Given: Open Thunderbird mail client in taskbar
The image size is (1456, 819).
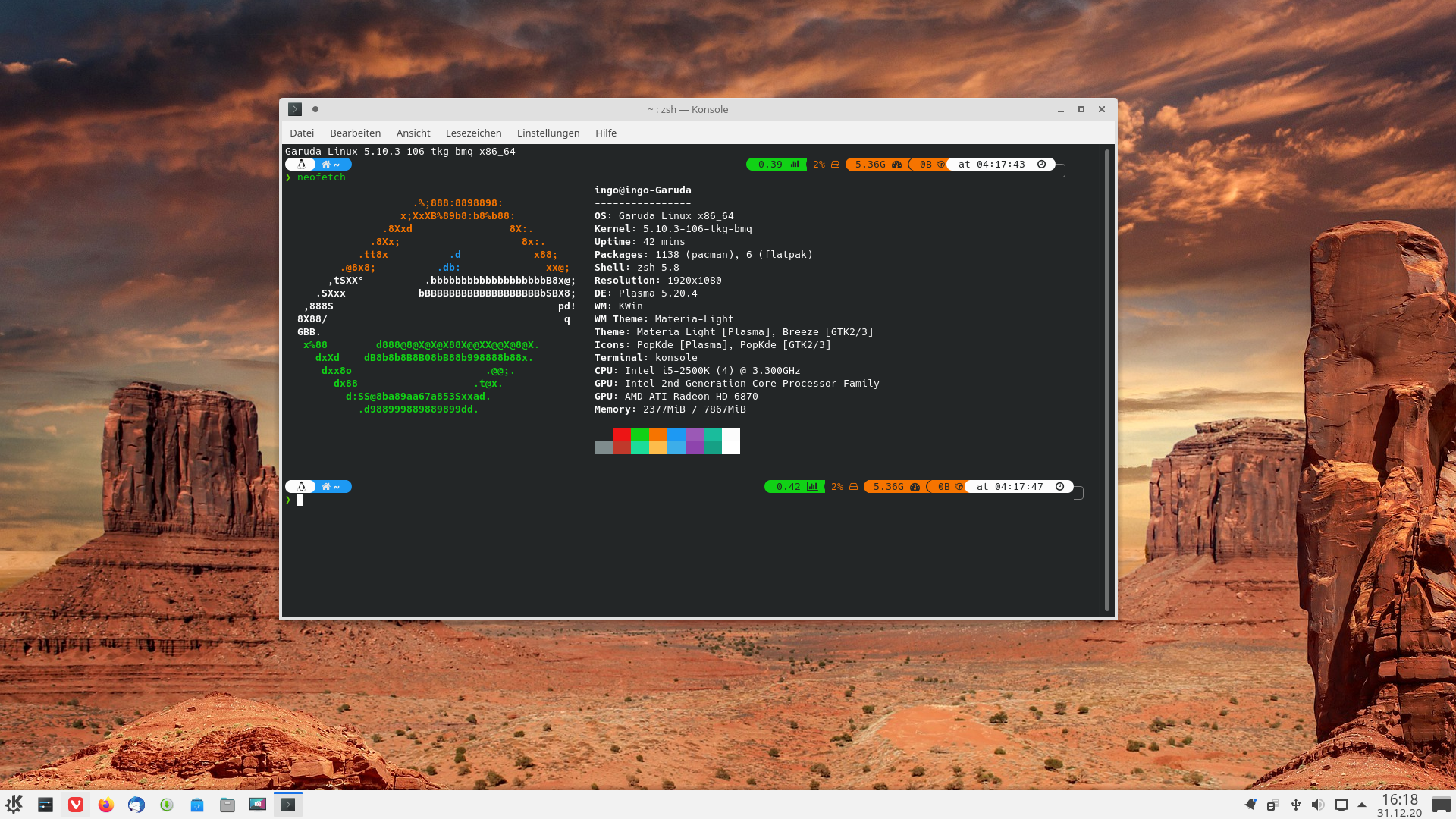Looking at the screenshot, I should click(x=136, y=805).
